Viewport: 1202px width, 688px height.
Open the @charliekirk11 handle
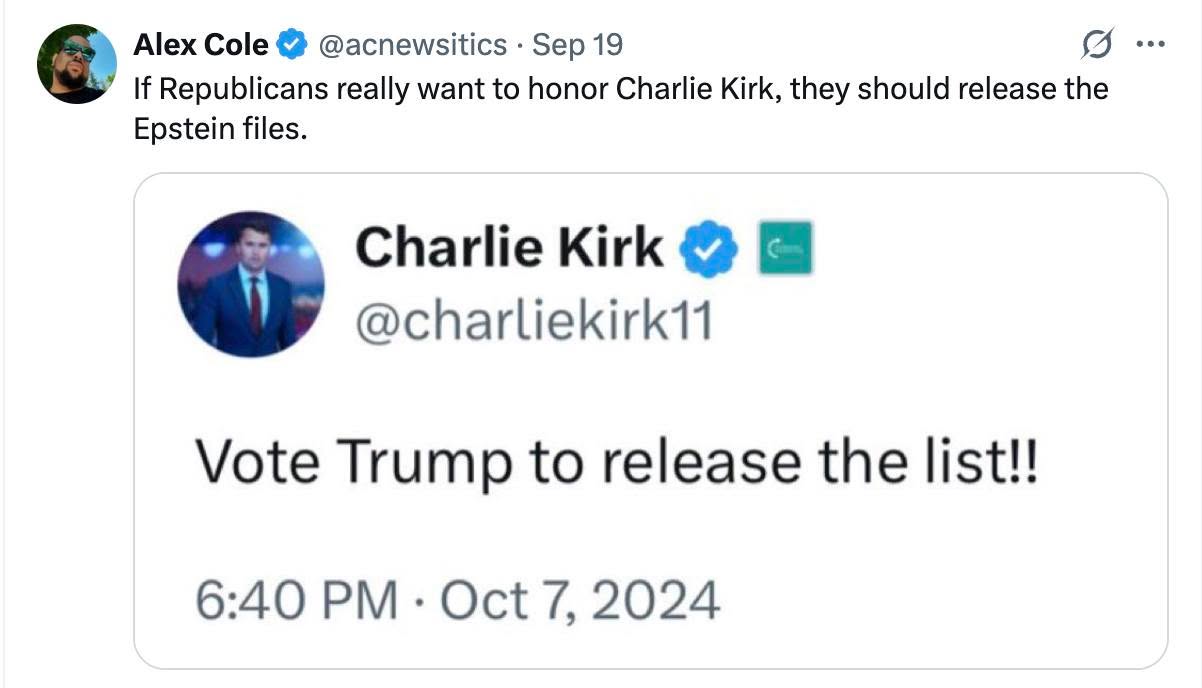(x=533, y=322)
